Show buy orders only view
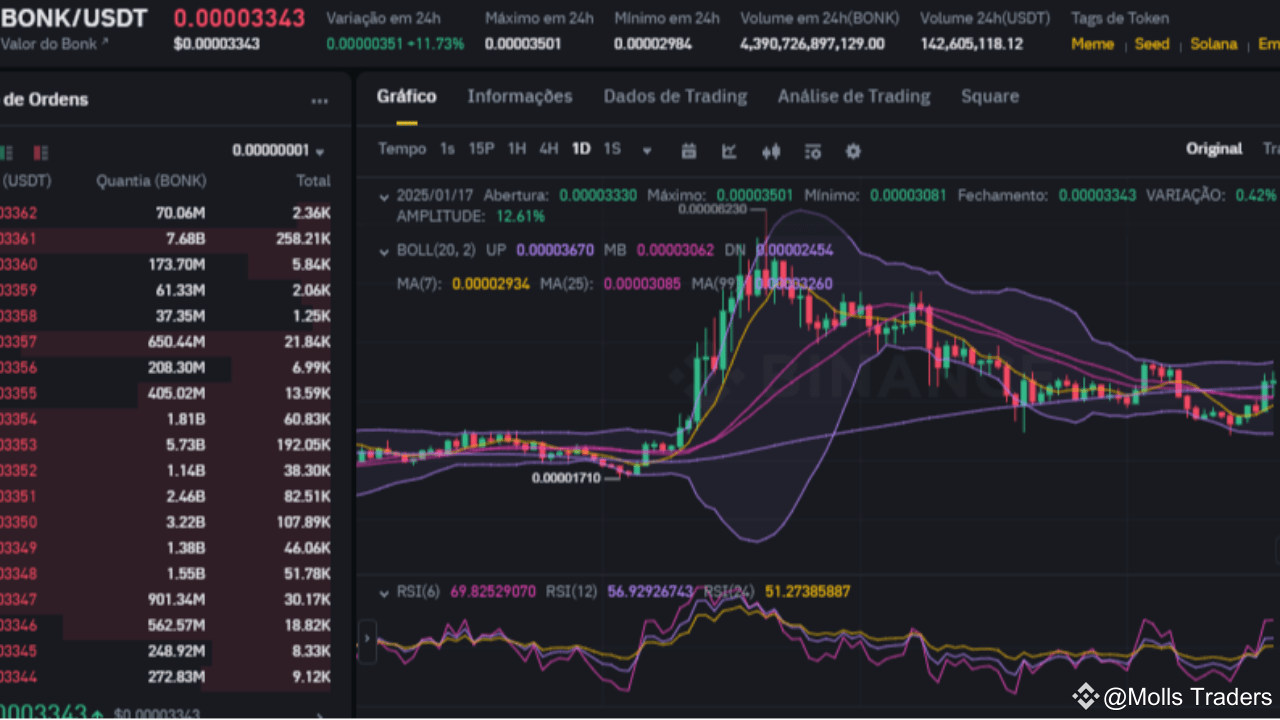This screenshot has width=1280, height=720. 6,153
